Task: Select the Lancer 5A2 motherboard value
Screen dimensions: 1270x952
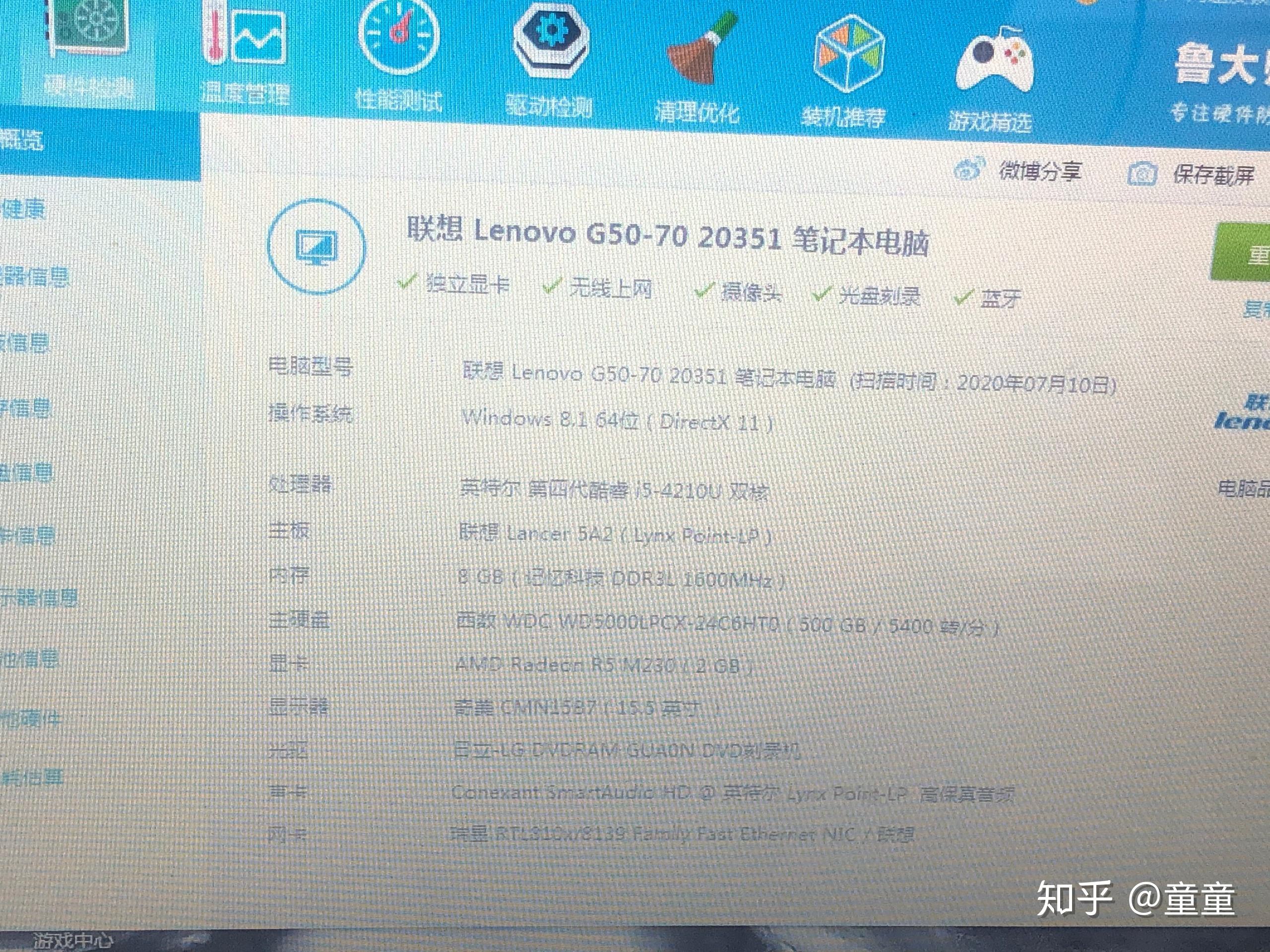Action: (615, 535)
